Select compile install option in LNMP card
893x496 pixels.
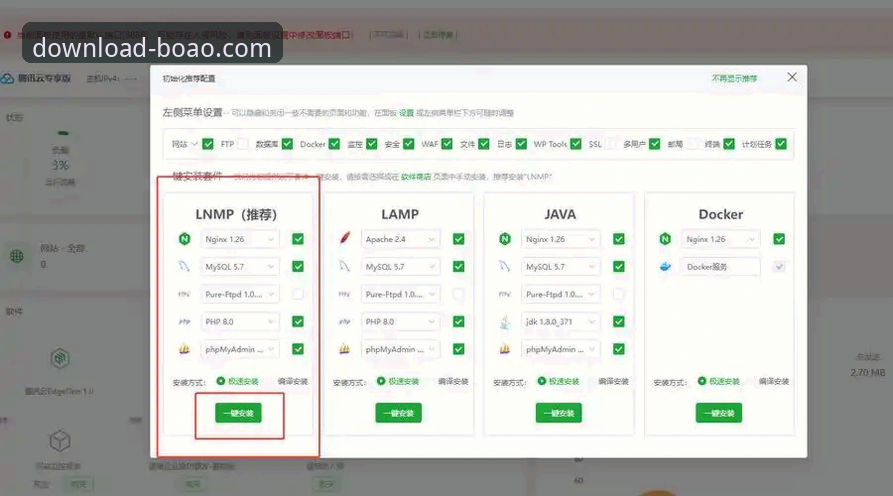(x=293, y=382)
